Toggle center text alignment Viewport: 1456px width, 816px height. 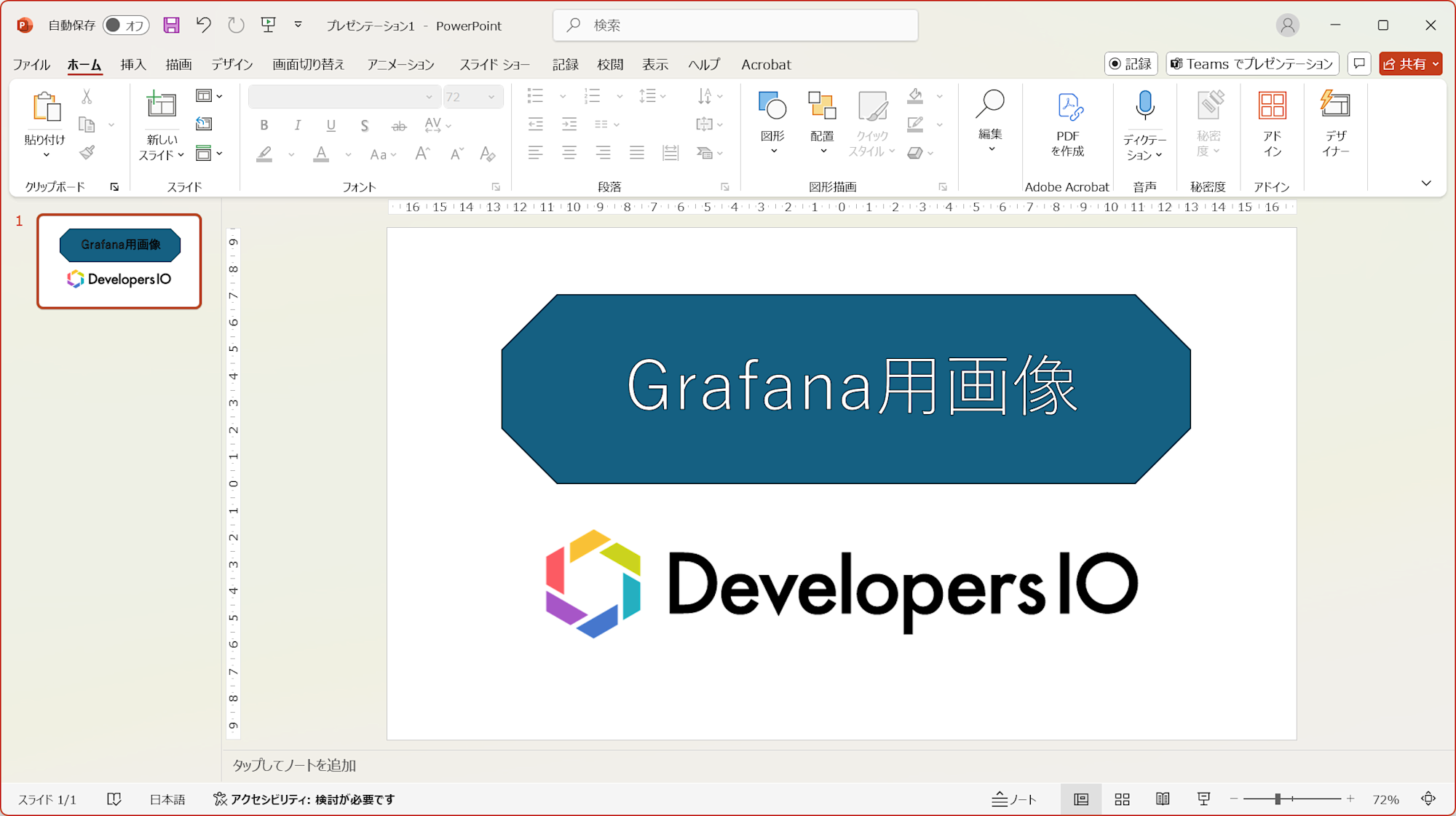click(569, 153)
